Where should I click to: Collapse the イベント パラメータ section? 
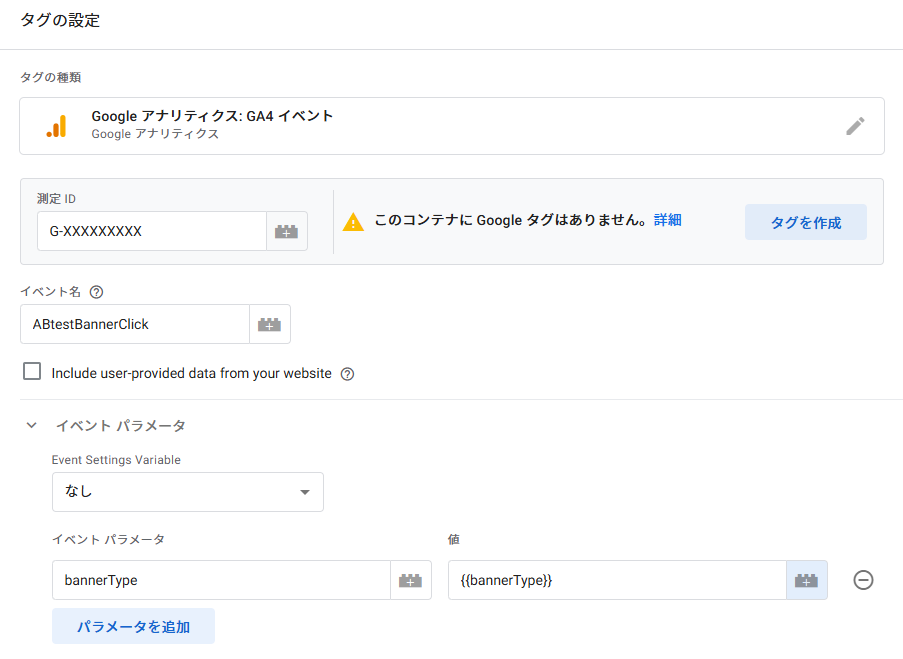[31, 425]
